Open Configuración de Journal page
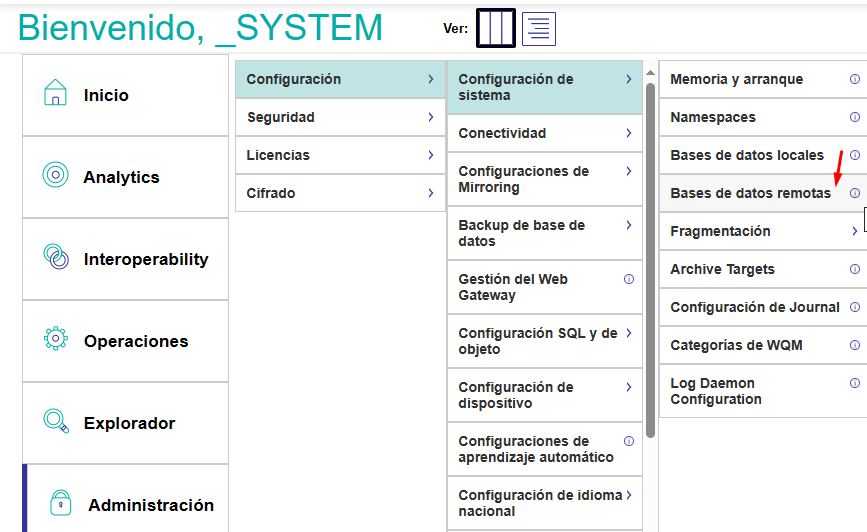 pos(754,307)
